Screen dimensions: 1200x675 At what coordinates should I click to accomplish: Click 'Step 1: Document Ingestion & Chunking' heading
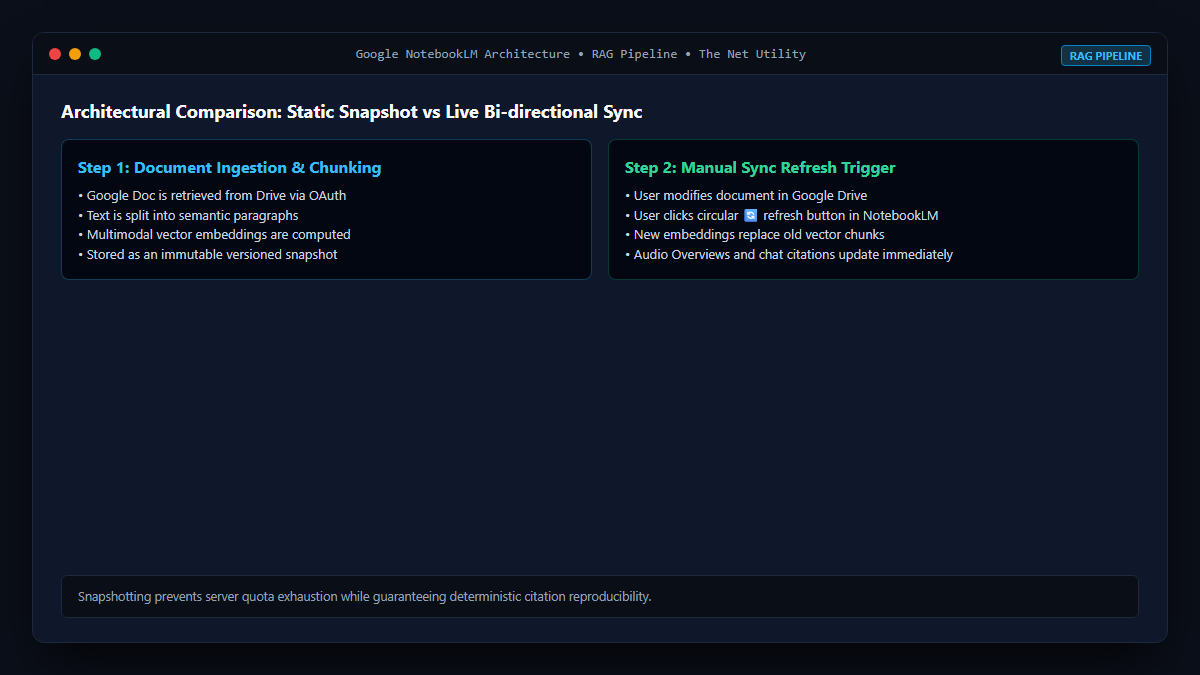[229, 168]
